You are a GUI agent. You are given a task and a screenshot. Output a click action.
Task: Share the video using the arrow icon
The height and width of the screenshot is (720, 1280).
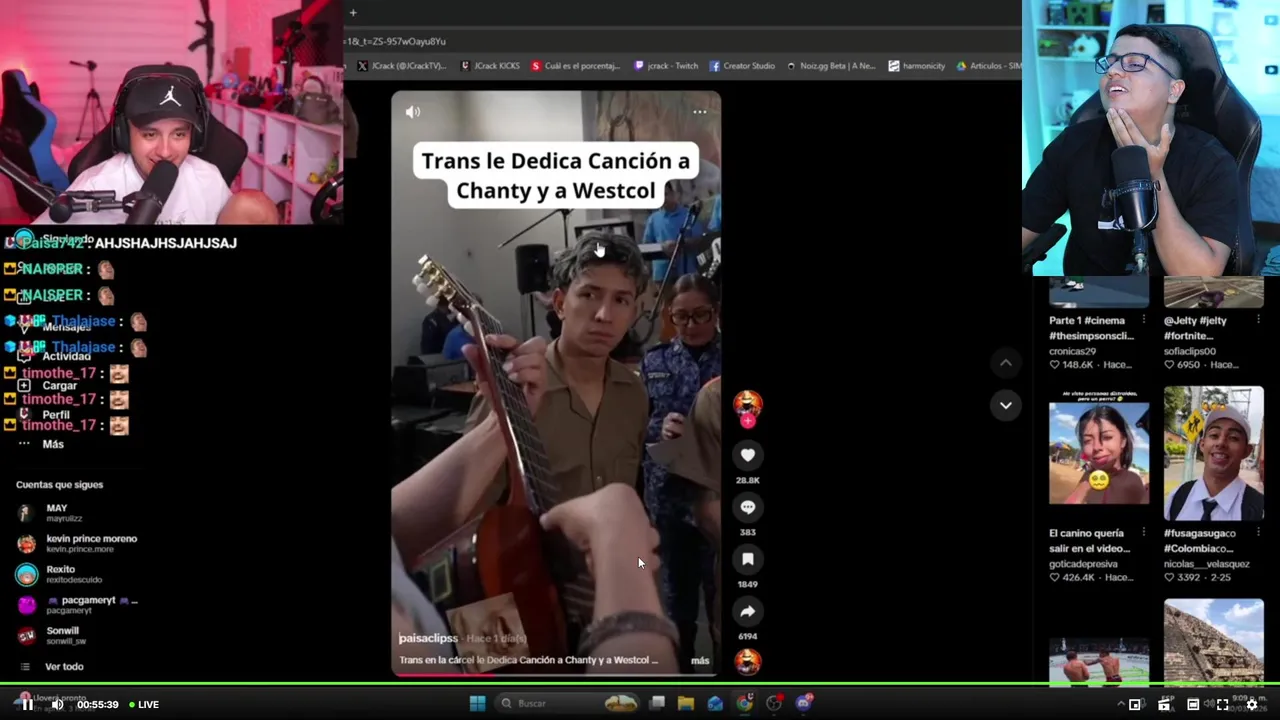pyautogui.click(x=748, y=611)
